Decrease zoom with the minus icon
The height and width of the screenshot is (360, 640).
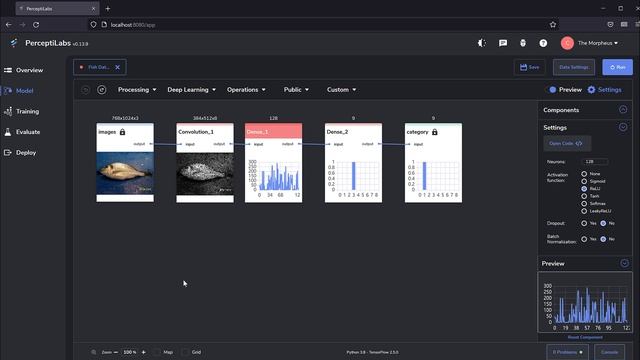[116, 352]
